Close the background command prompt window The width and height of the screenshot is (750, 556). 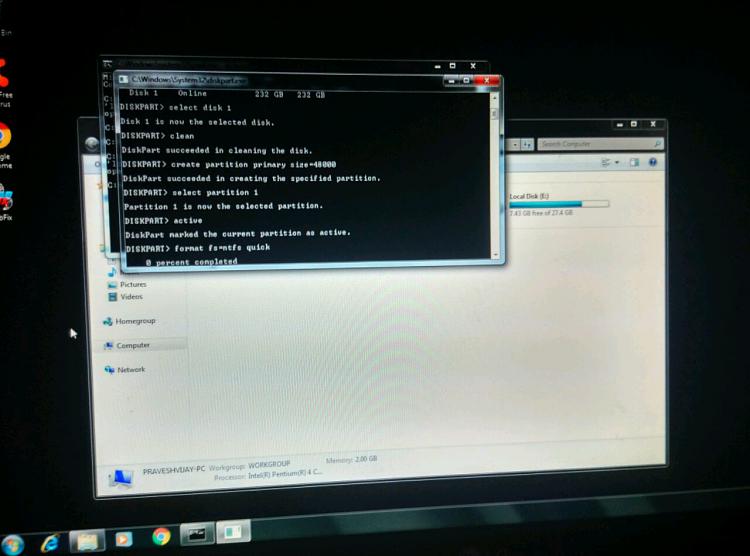[x=473, y=66]
